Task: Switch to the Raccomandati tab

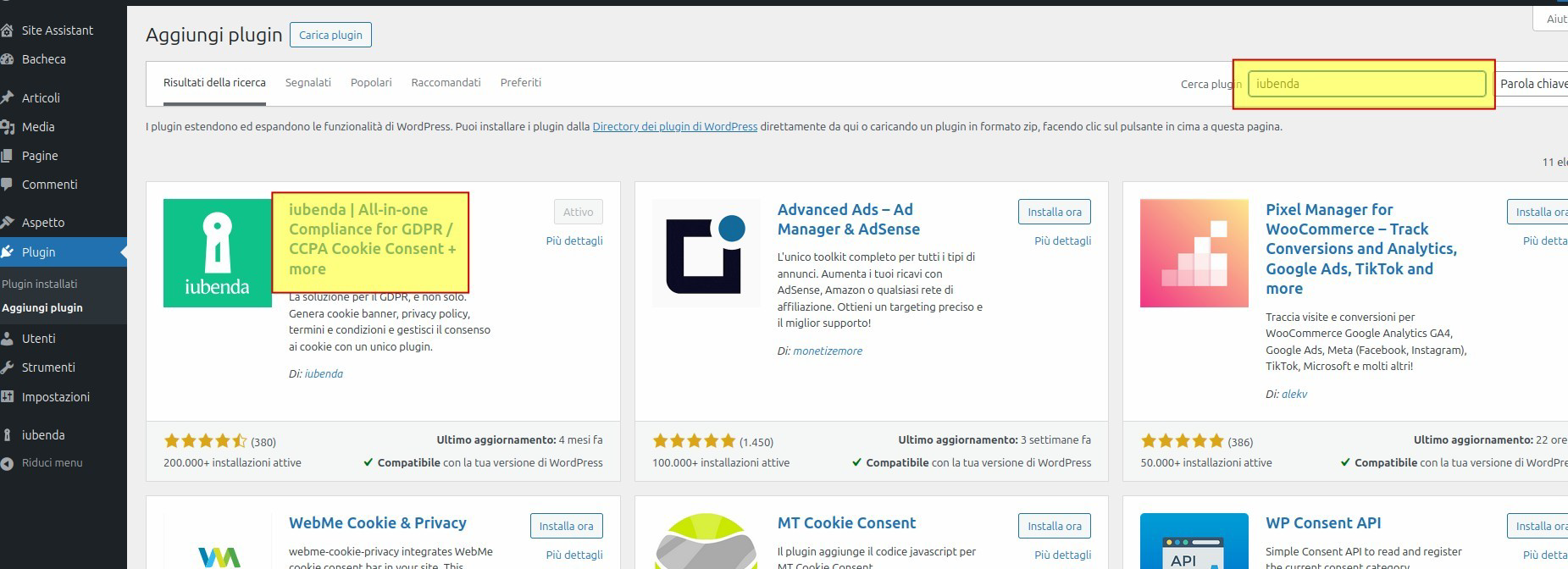Action: [446, 83]
